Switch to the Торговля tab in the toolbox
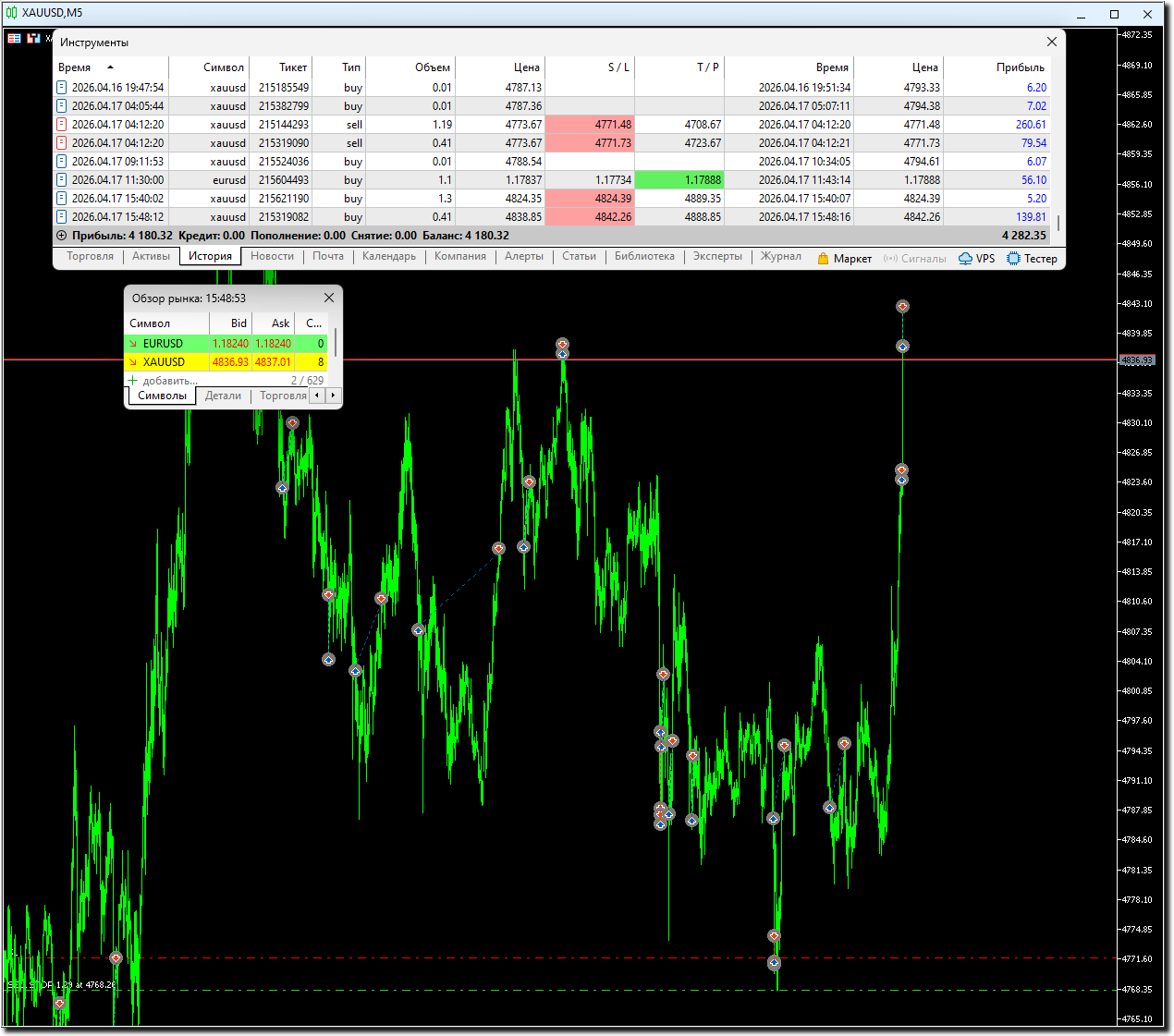1174x1036 pixels. pos(90,257)
